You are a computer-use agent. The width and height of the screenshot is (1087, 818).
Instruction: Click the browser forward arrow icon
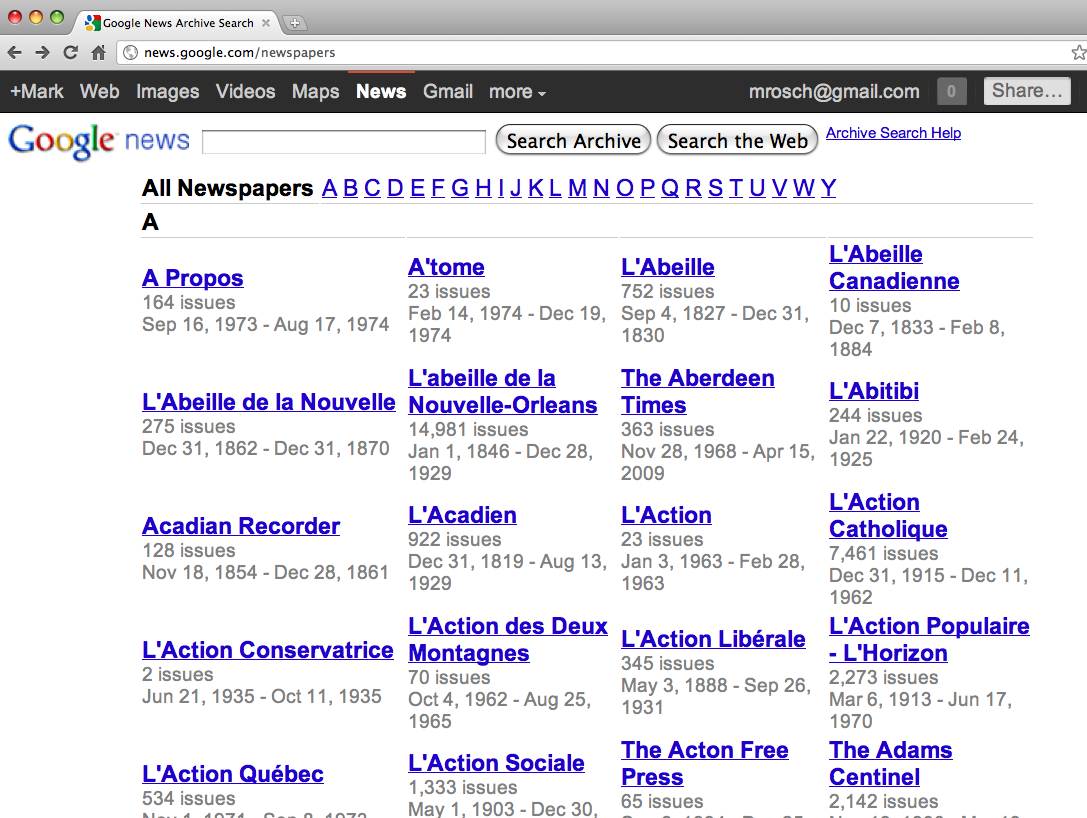point(42,52)
